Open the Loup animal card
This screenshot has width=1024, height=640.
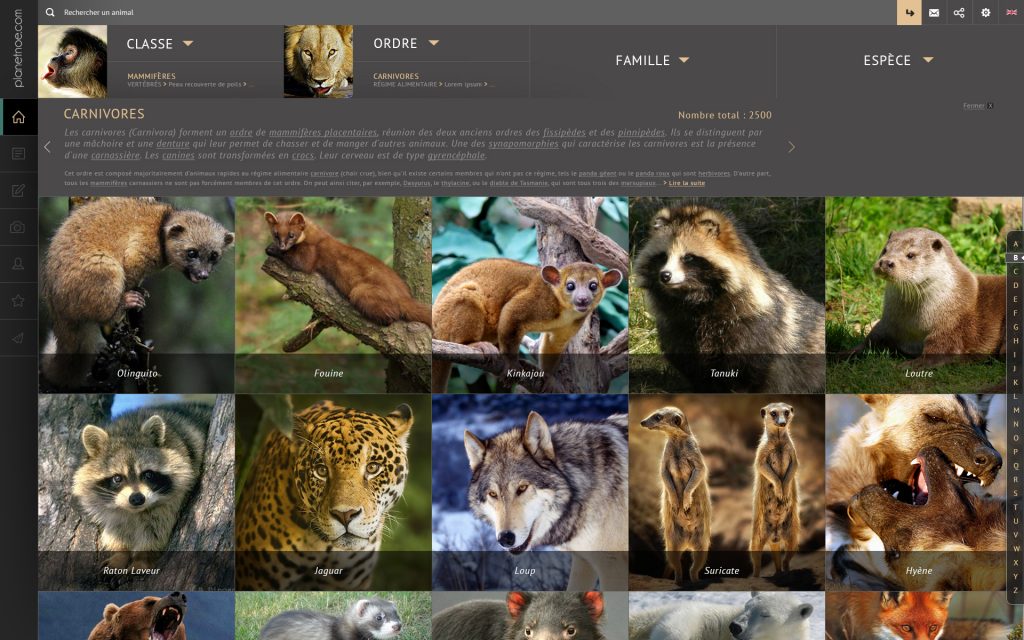[x=530, y=492]
